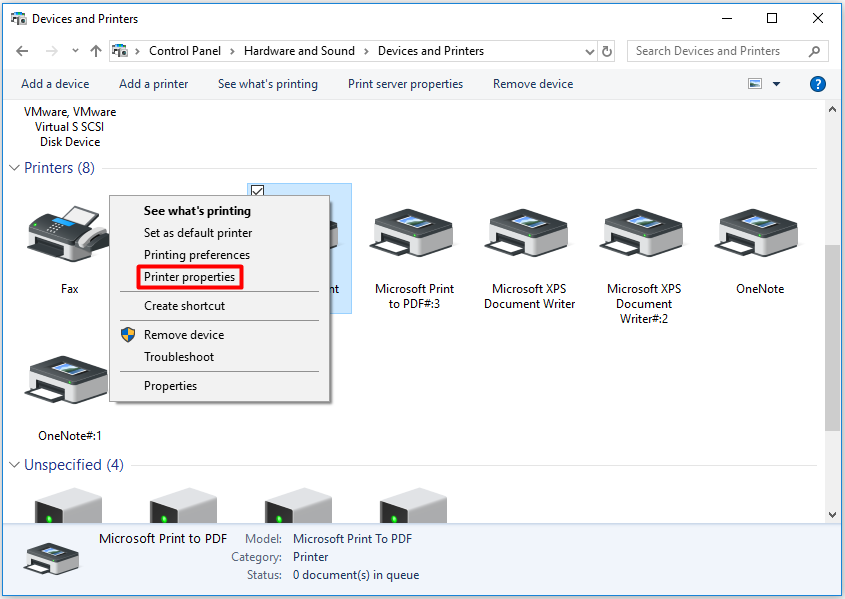Navigate to Control Panel breadcrumb

(x=185, y=51)
